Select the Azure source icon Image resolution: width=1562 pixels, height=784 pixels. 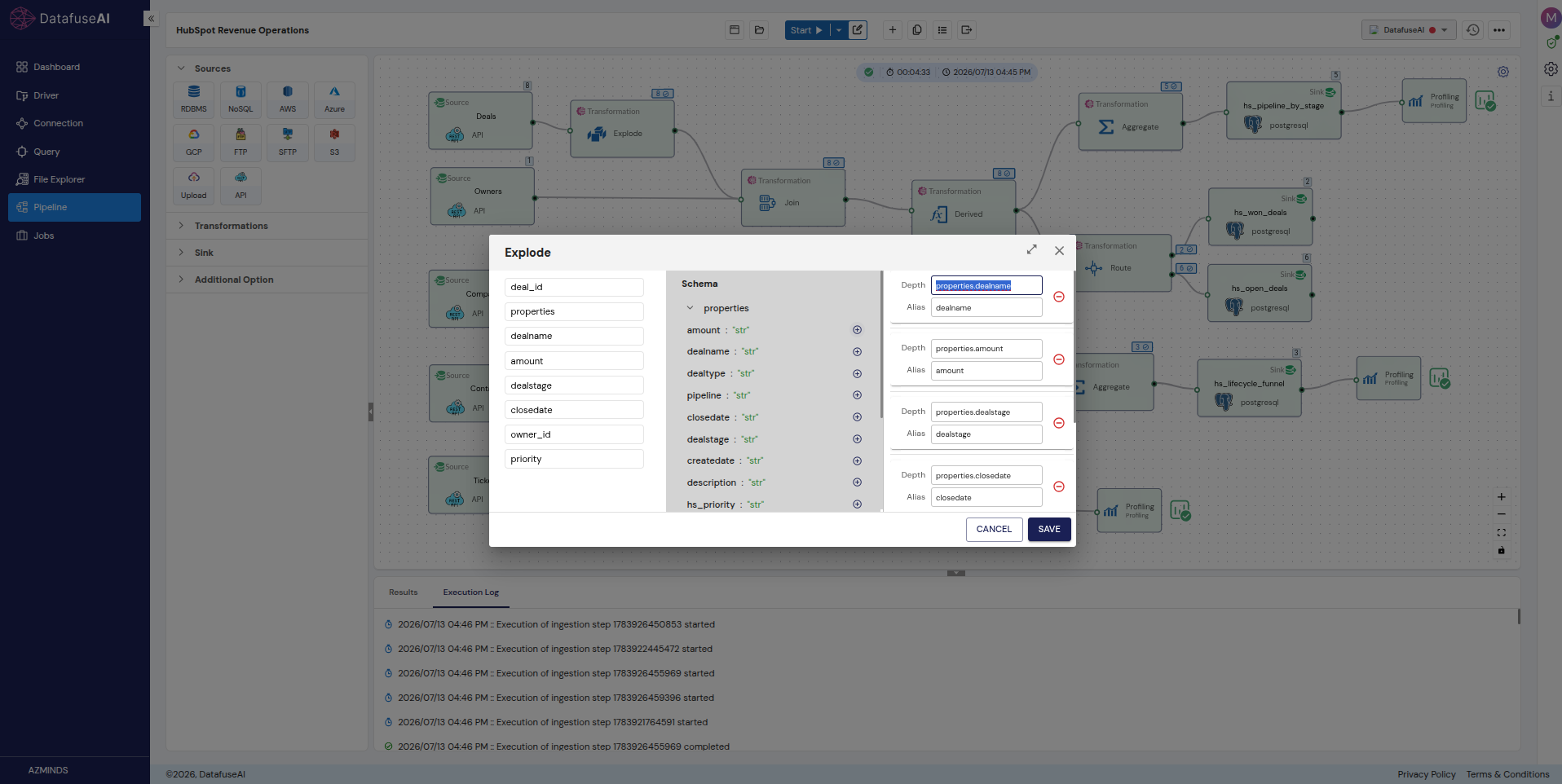[334, 99]
